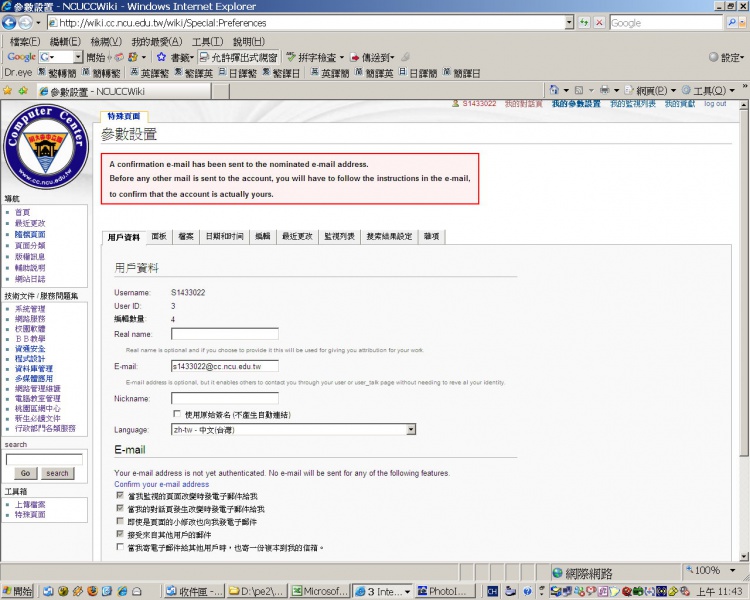Open the 我的最愛(A) menu
This screenshot has height=600, width=750.
[156, 41]
